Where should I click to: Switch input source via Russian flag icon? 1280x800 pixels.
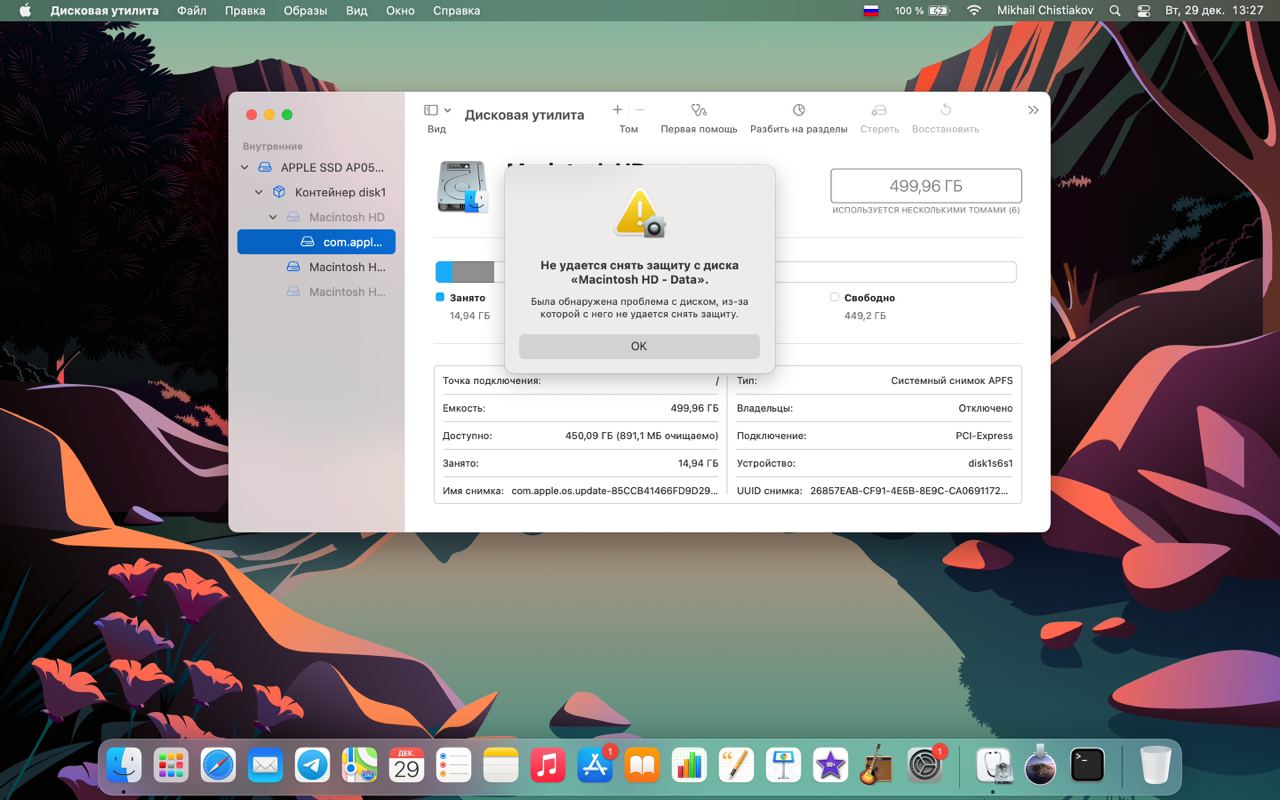871,11
